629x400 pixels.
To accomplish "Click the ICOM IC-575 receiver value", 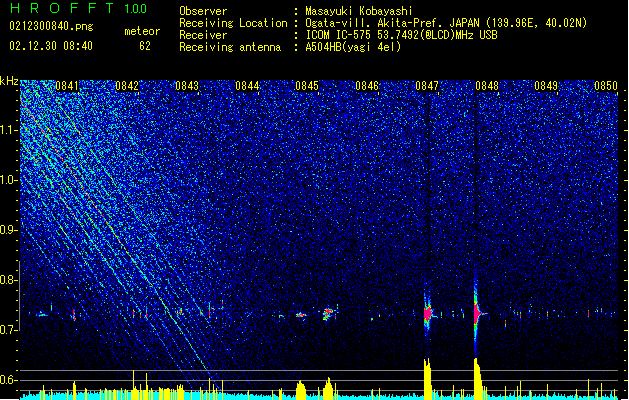I will point(401,35).
